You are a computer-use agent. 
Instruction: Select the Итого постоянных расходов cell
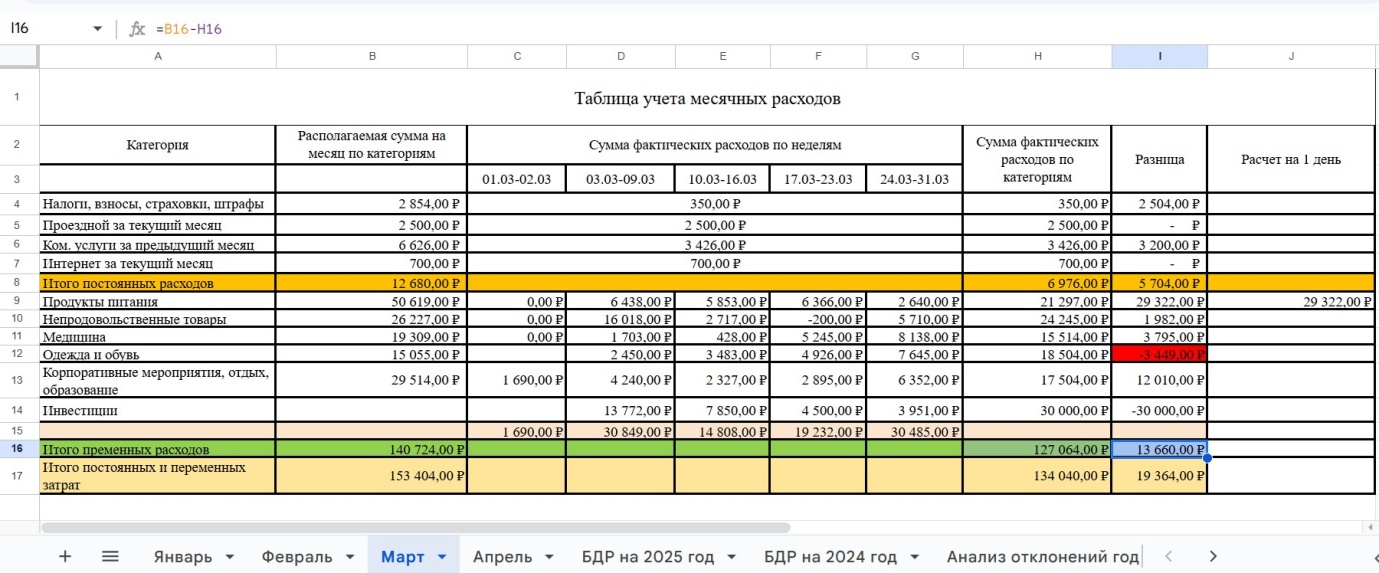(157, 283)
